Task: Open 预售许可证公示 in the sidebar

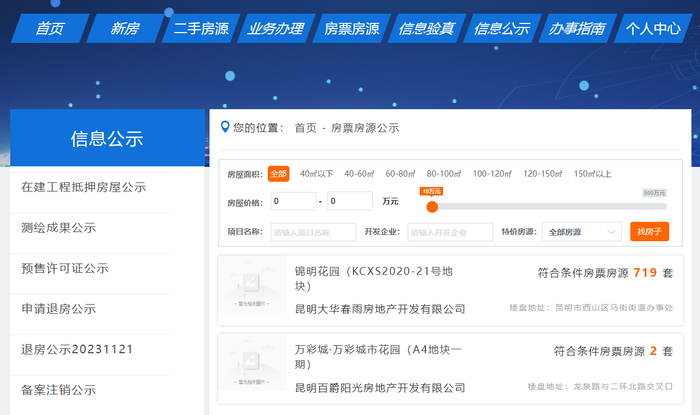Action: pos(65,268)
